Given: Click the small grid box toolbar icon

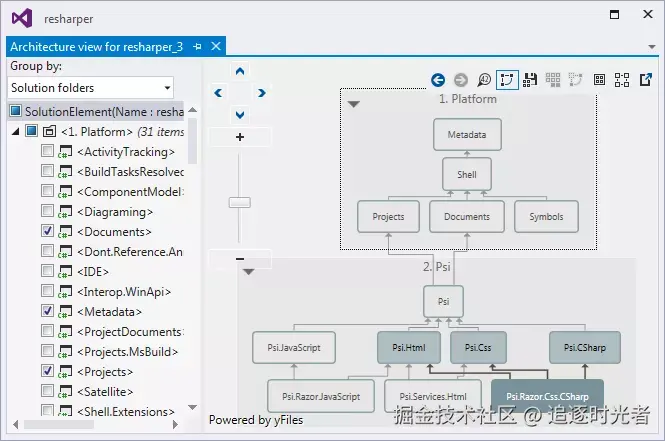Looking at the screenshot, I should click(x=599, y=79).
